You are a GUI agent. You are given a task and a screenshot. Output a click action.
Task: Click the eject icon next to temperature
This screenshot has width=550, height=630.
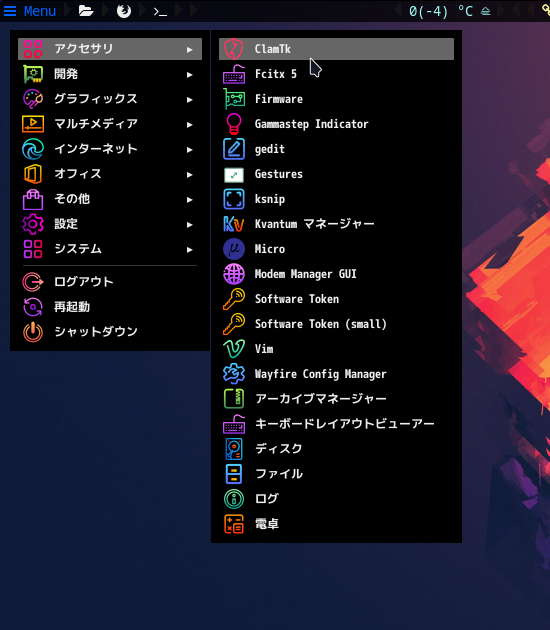click(486, 11)
